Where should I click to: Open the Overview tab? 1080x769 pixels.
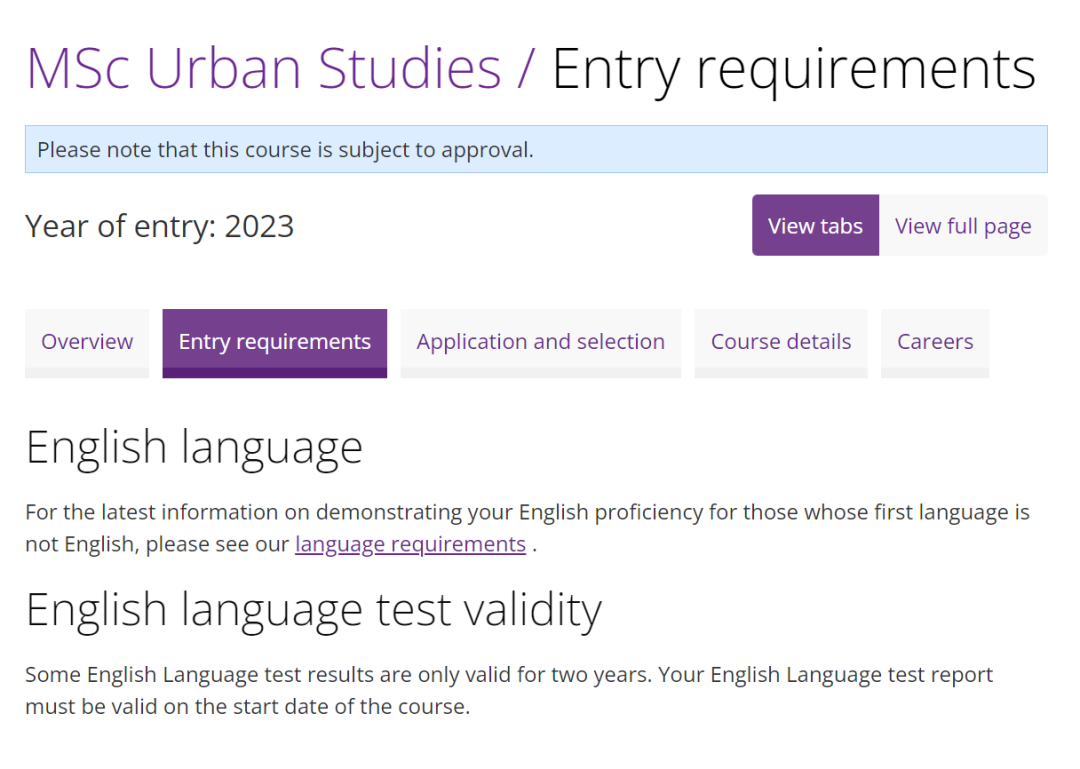(x=87, y=342)
